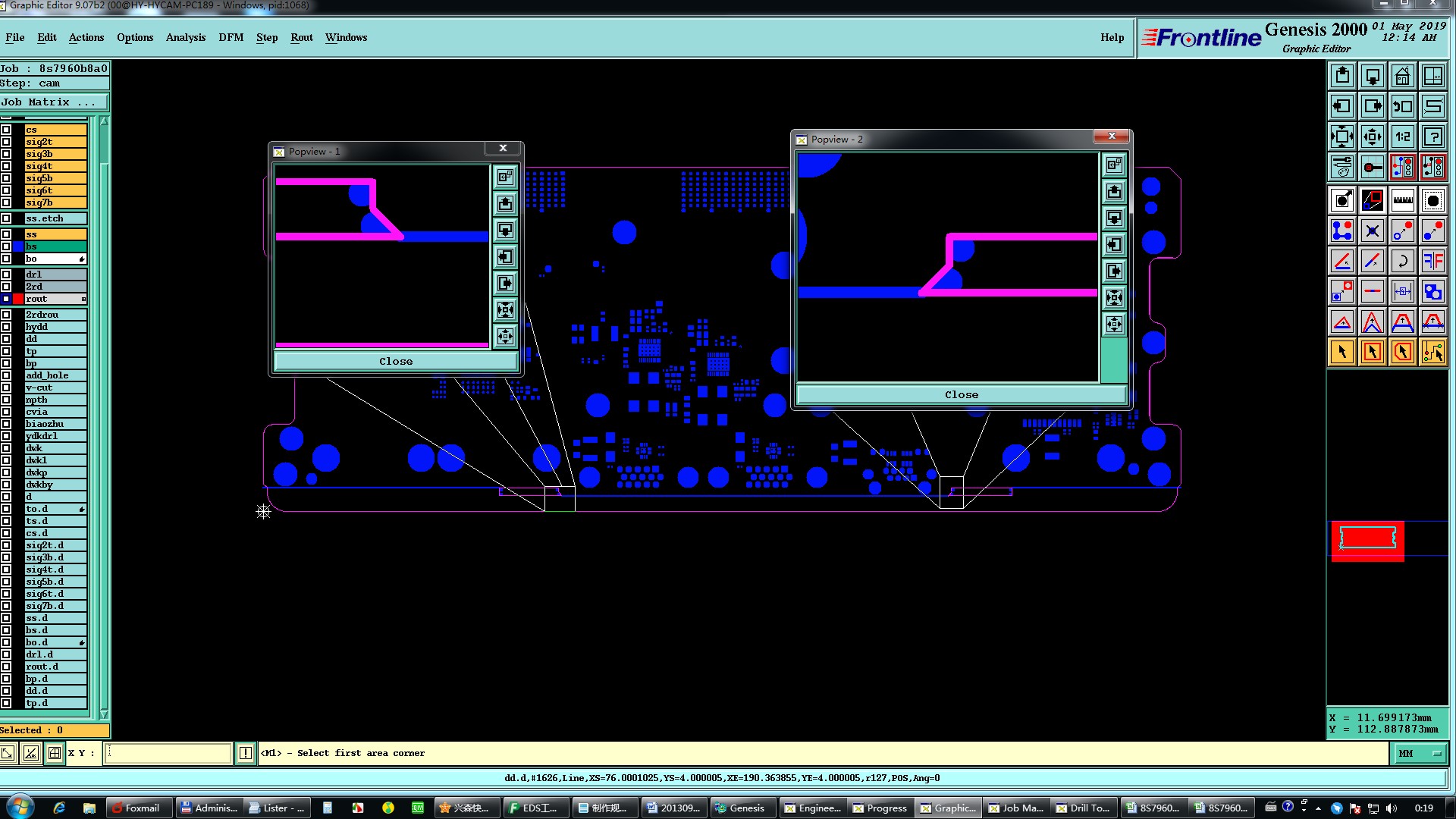
Task: Click the red board overview thumbnail
Action: 1368,541
